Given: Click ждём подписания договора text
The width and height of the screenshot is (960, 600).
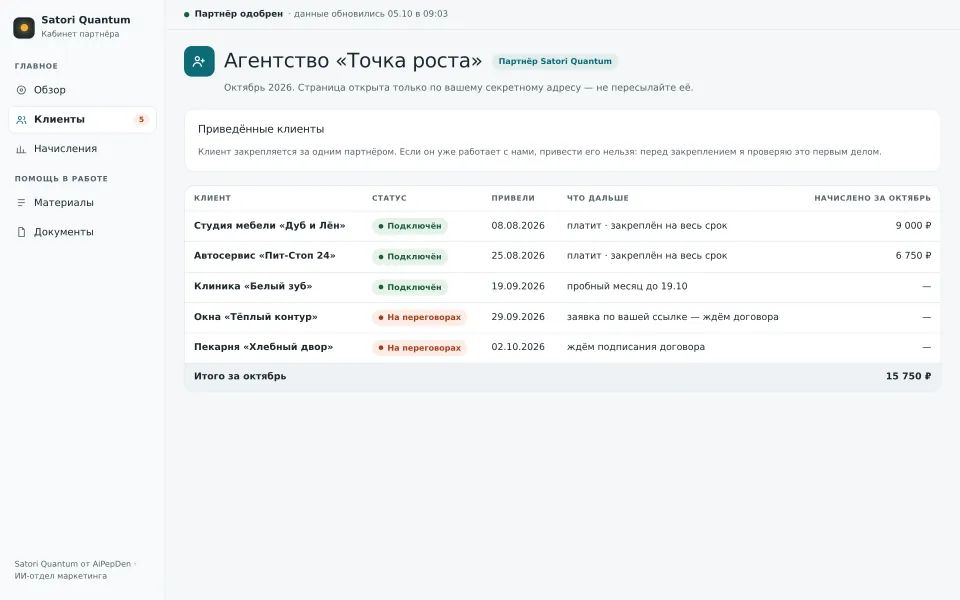Looking at the screenshot, I should [x=636, y=347].
